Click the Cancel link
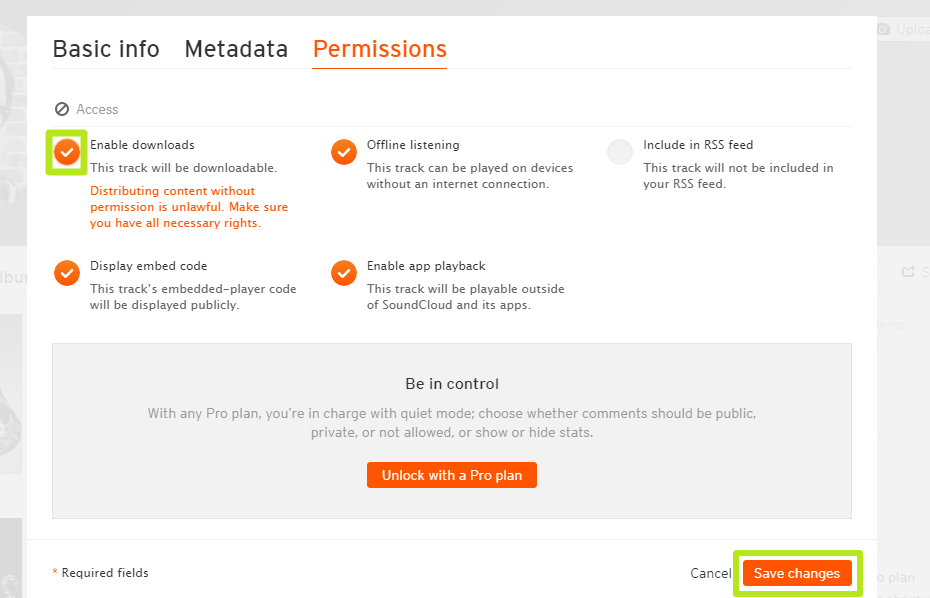Viewport: 930px width, 598px height. pos(710,573)
